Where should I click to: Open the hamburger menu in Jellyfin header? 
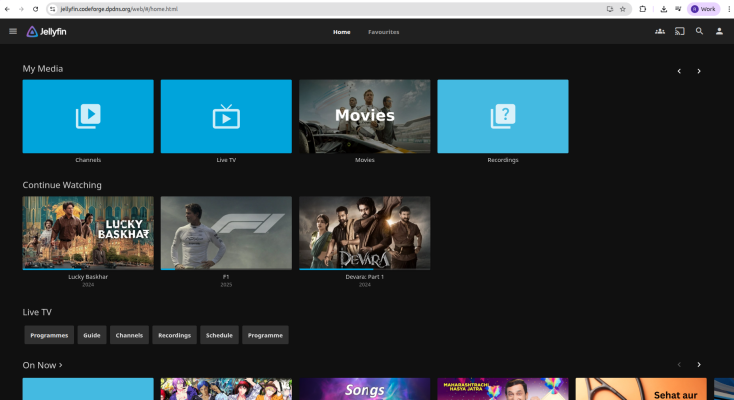click(13, 31)
